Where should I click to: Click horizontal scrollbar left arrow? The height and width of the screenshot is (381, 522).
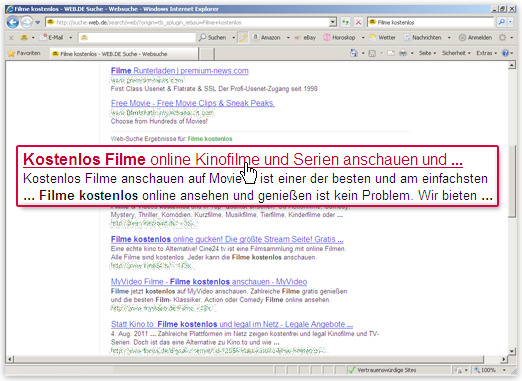(x=9, y=359)
